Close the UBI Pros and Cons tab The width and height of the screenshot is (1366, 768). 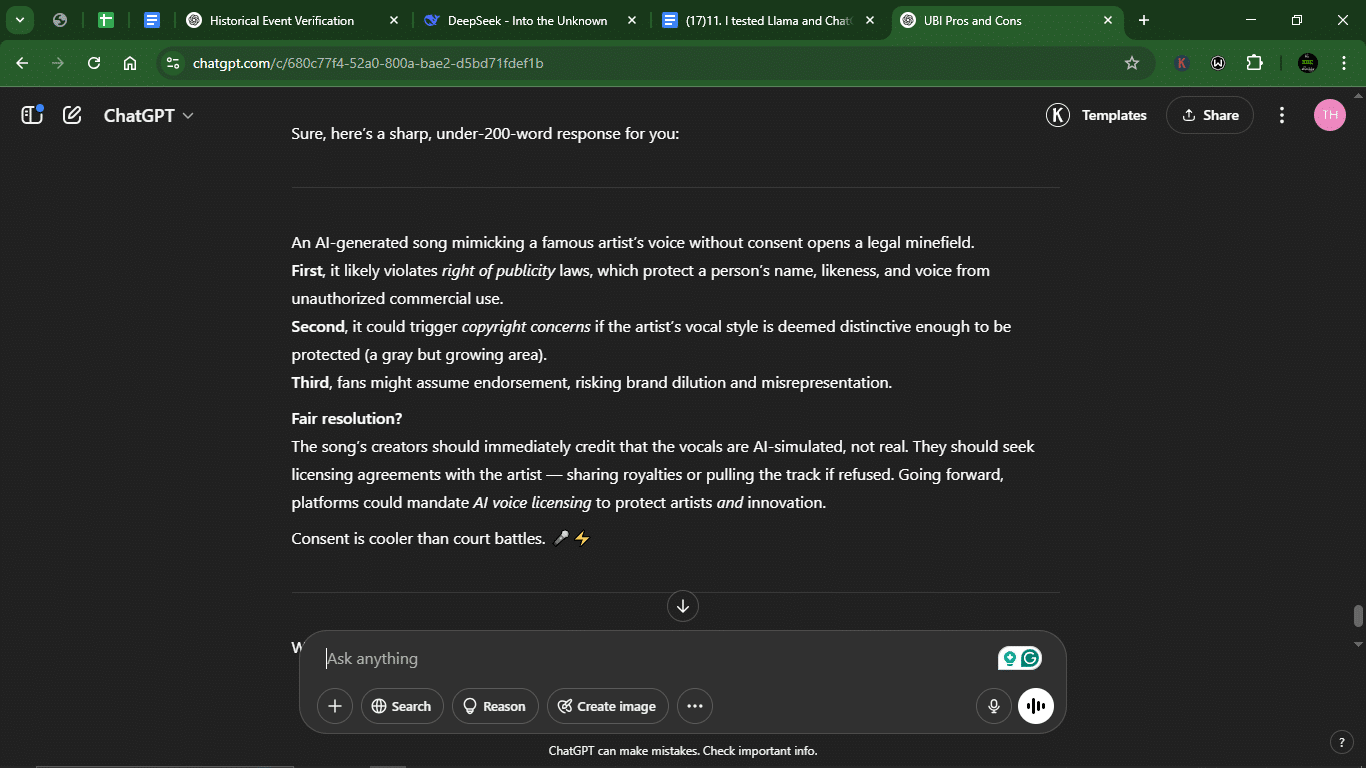[x=1107, y=20]
